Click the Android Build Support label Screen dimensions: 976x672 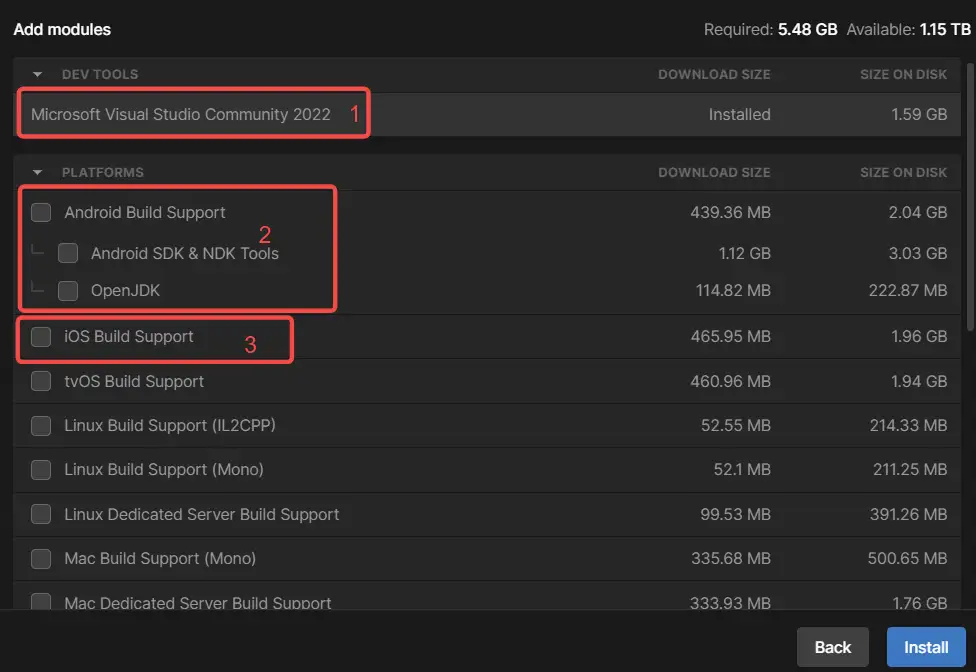click(x=145, y=212)
